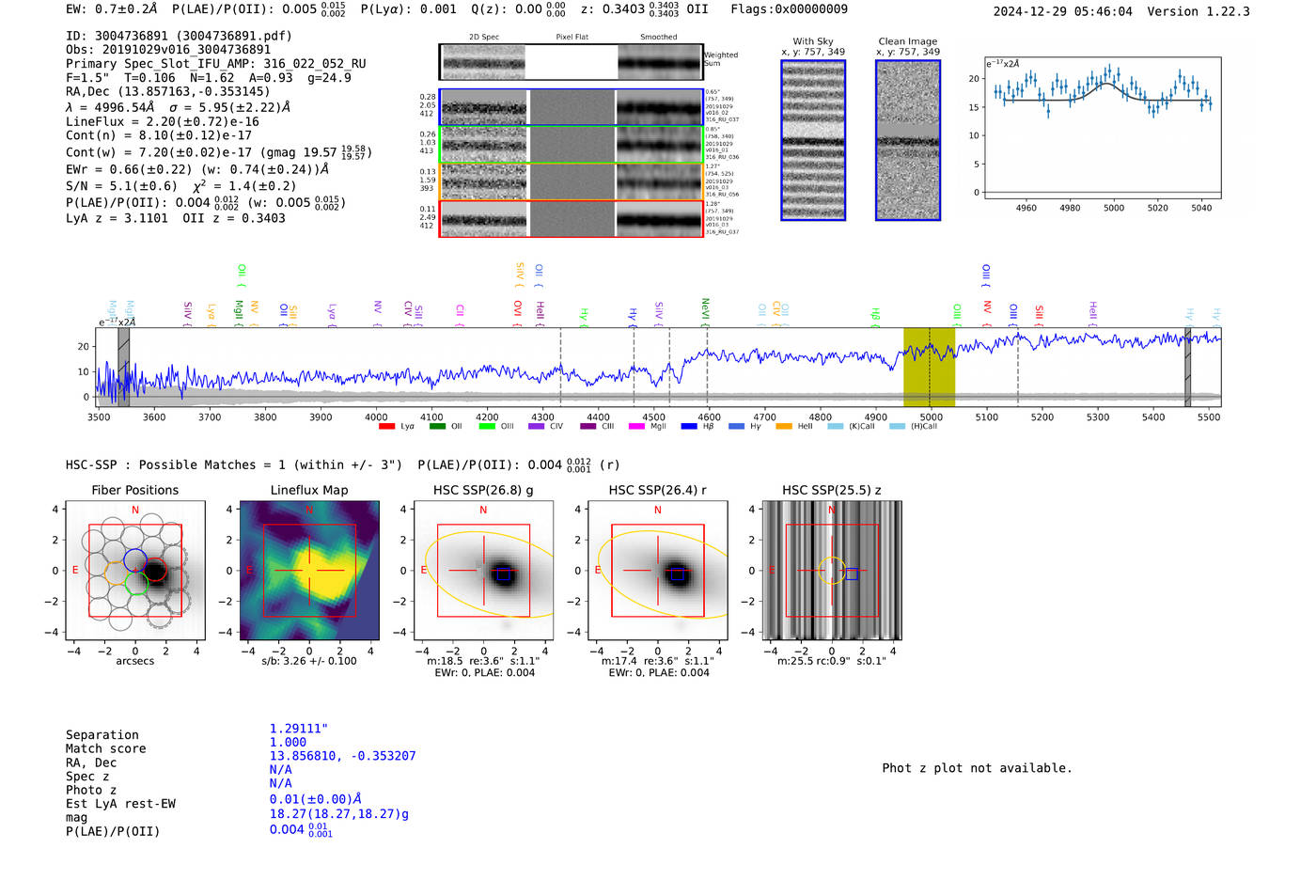Select the green-outlined 0.85" fiber spectrum row
1316x896 pixels.
point(571,145)
